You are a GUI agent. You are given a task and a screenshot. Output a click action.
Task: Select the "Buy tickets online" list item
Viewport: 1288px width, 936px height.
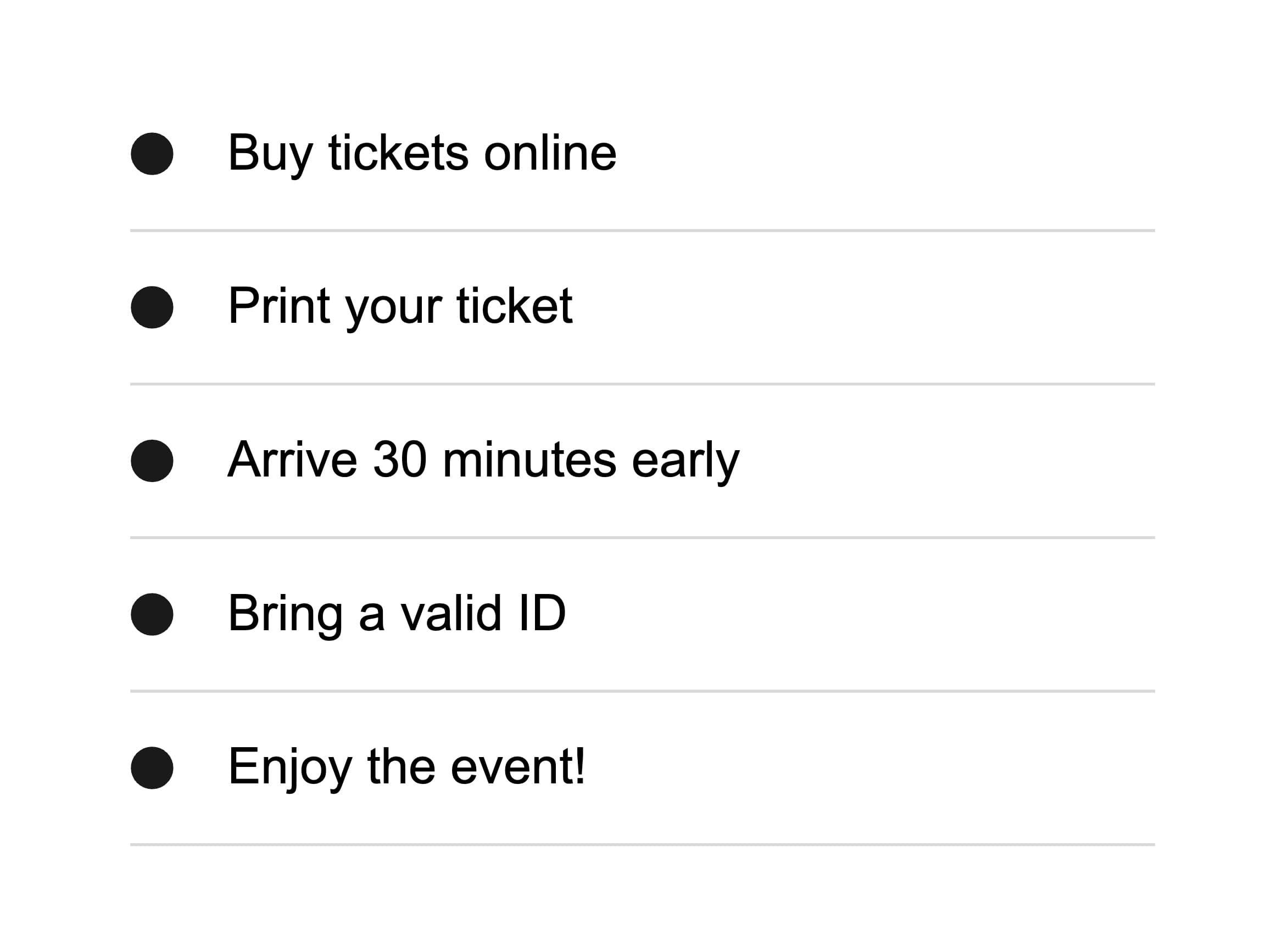tap(421, 153)
